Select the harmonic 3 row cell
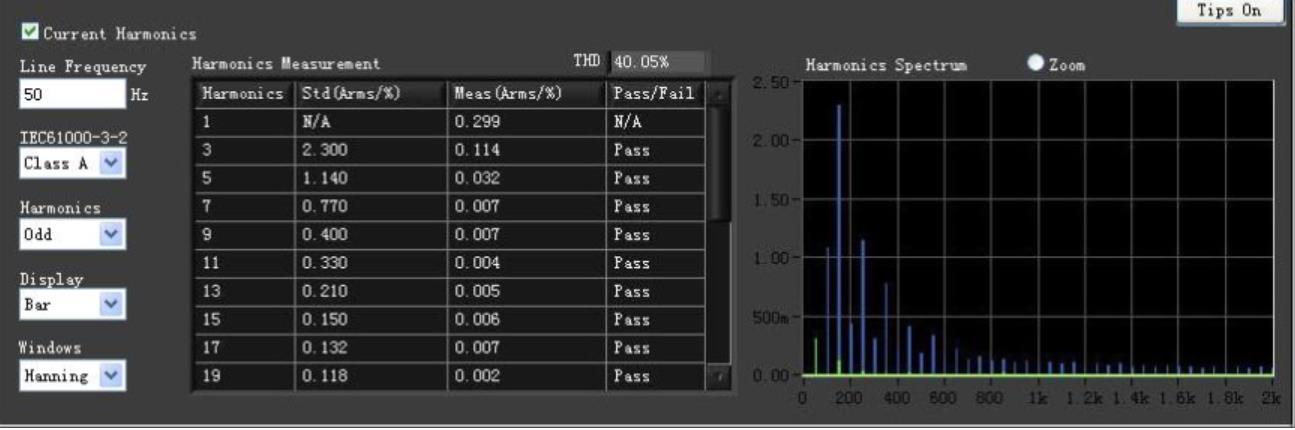This screenshot has width=1295, height=430. 243,150
